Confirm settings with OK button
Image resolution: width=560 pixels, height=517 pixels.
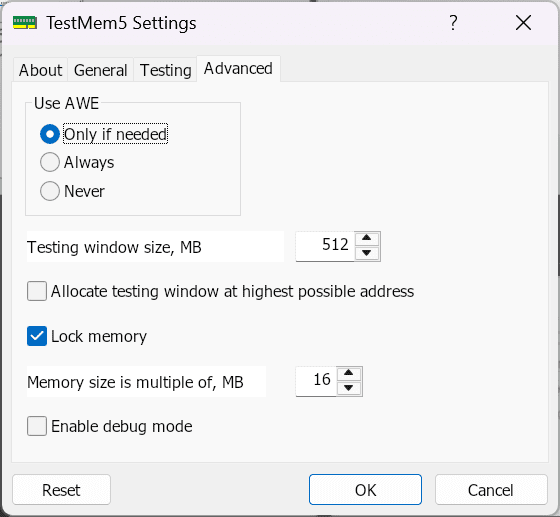click(x=365, y=490)
